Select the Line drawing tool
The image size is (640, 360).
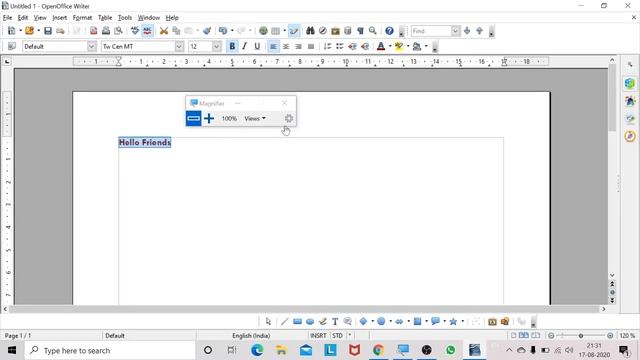point(284,322)
